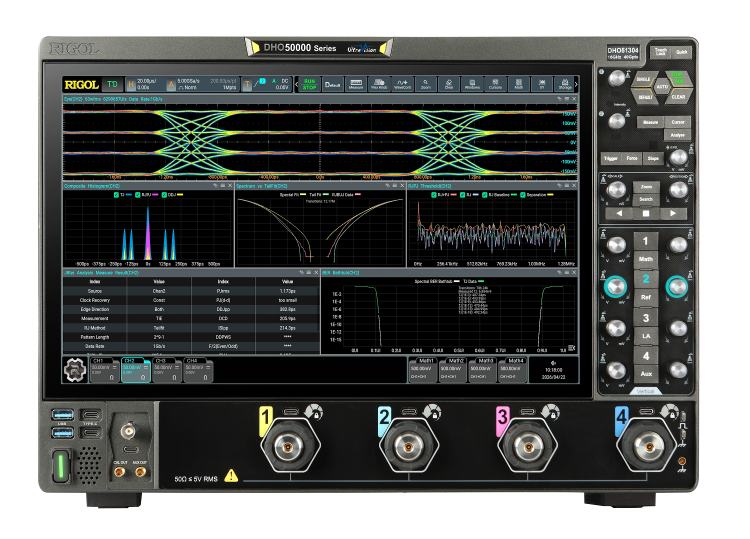750x539 pixels.
Task: Toggle the RJ checkbox in threshold window
Action: 463,195
